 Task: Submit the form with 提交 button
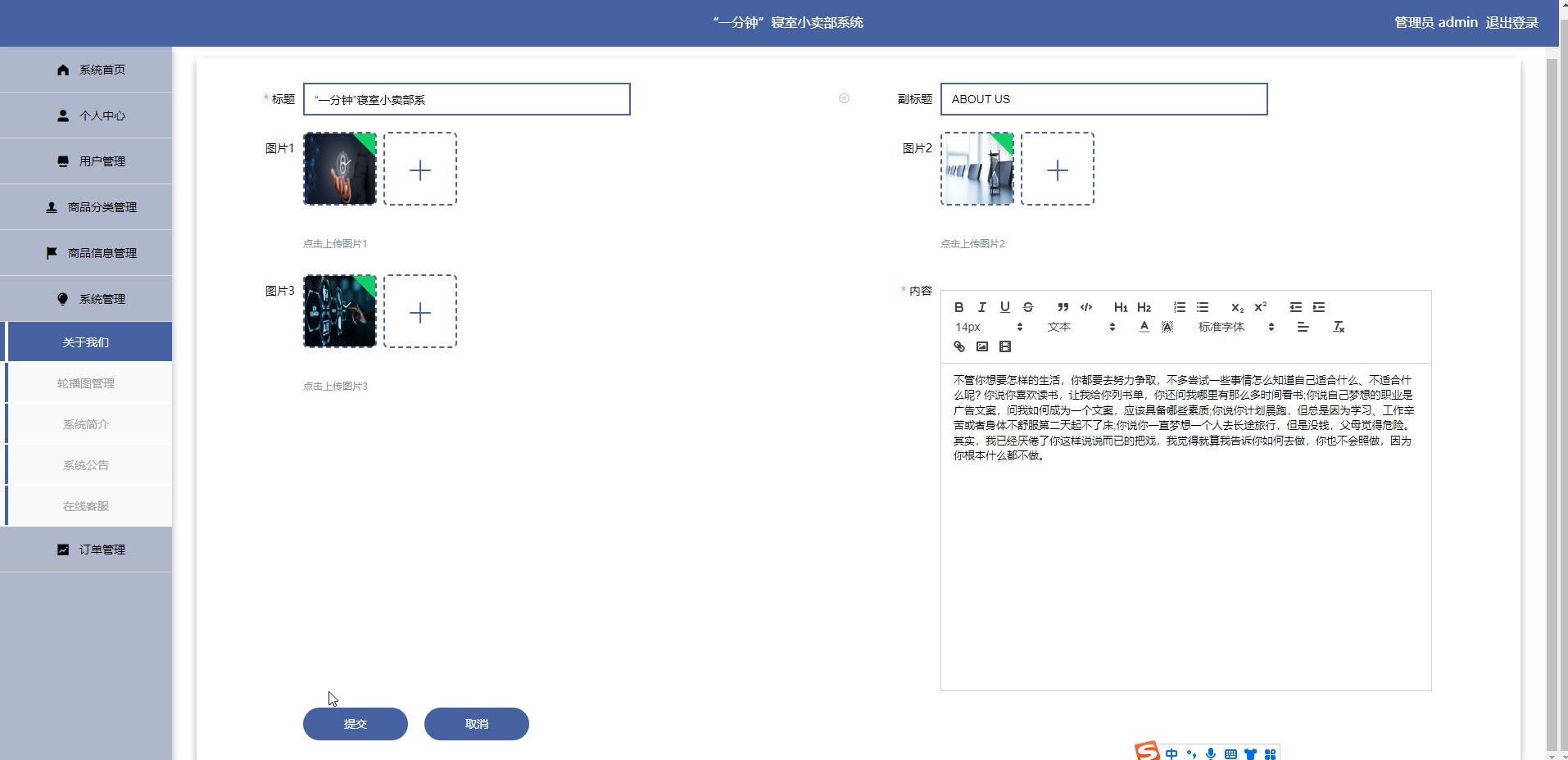[x=356, y=724]
